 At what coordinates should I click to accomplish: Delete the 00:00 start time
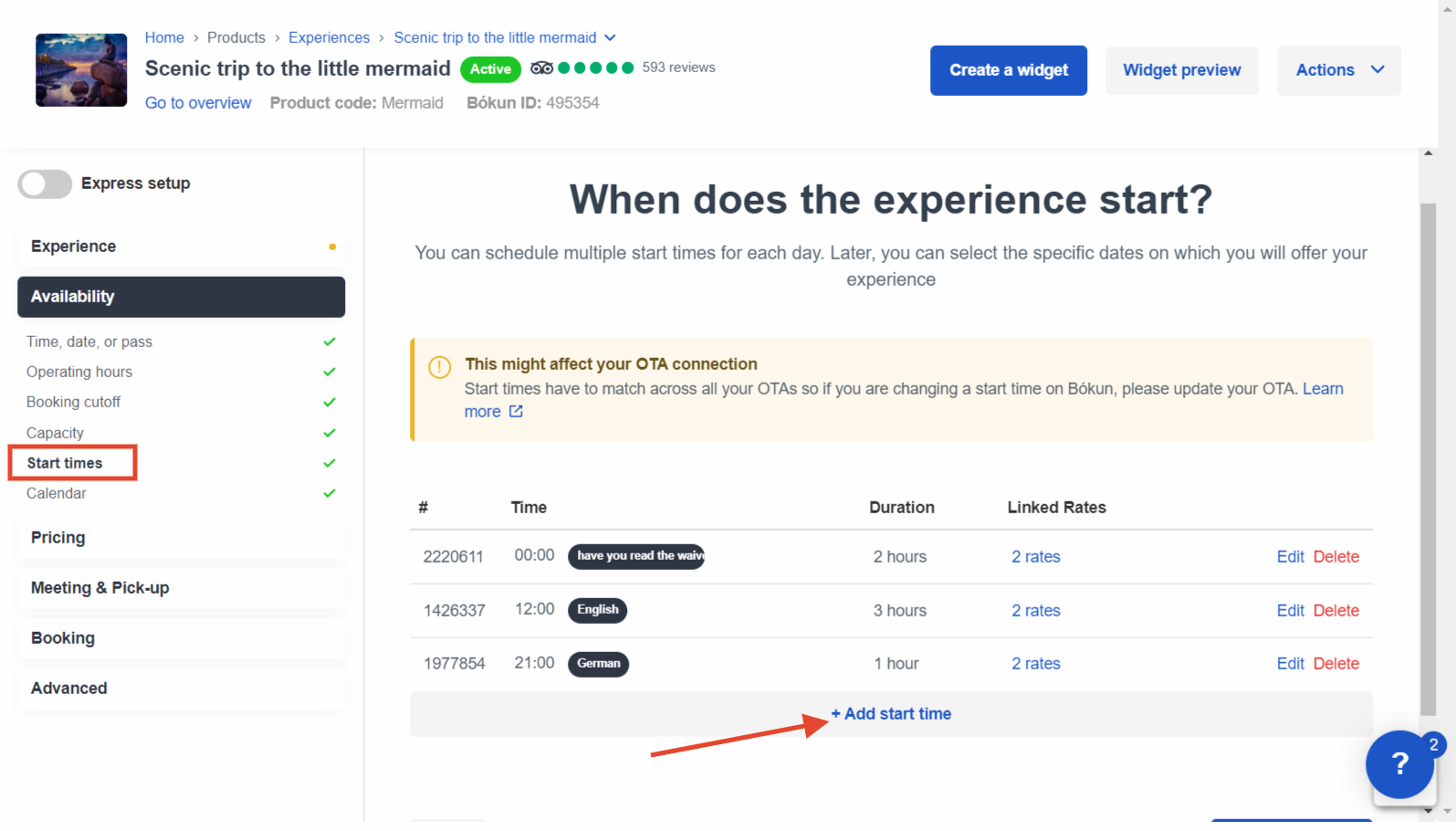pyautogui.click(x=1336, y=557)
